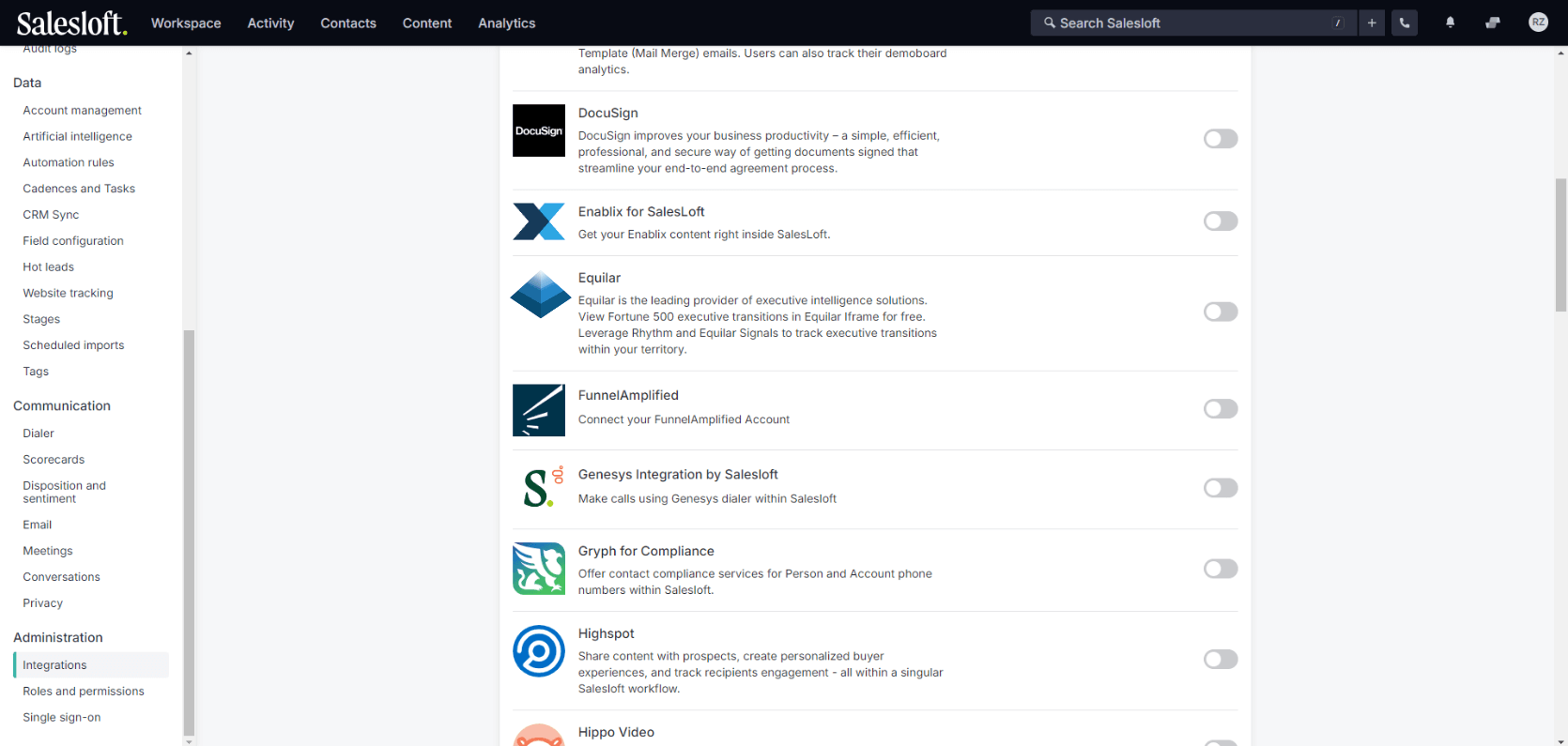
Task: Open the Activity menu
Action: tap(270, 23)
